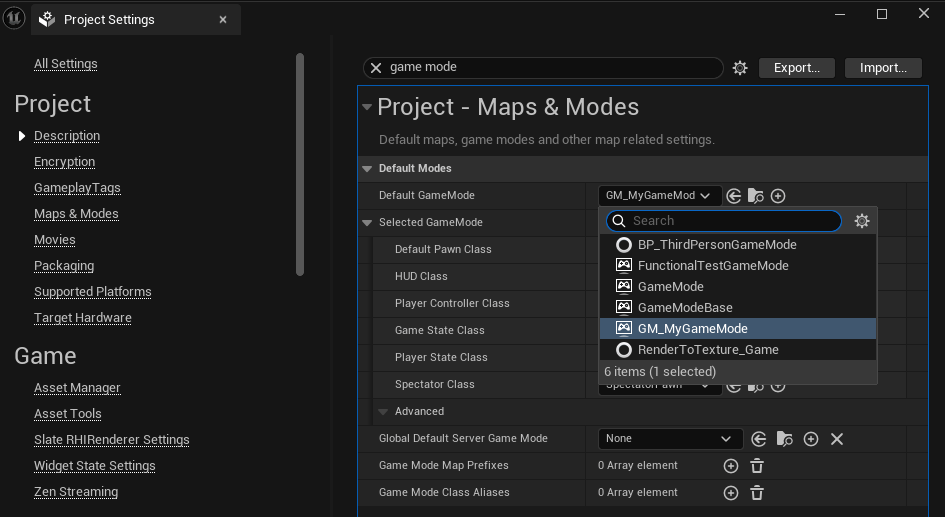Viewport: 945px width, 517px height.
Task: Select BP_ThirdPersonGameMode from the list
Action: click(x=716, y=245)
